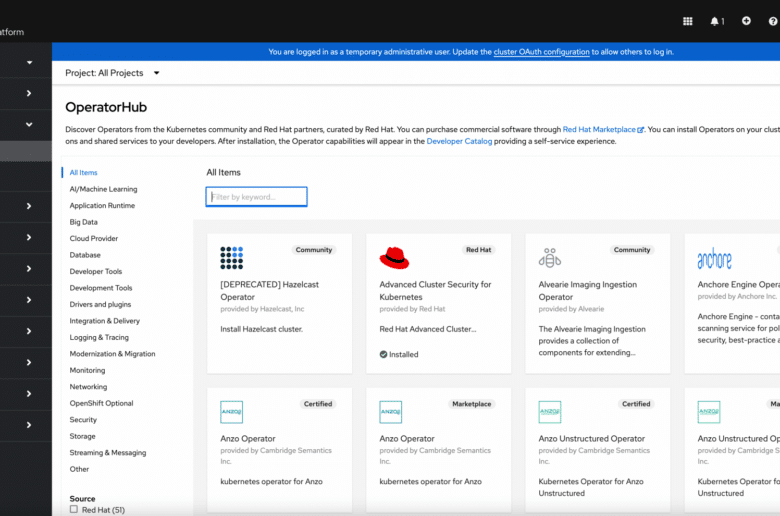Click the Community badge on Hazelcast card

tap(313, 250)
